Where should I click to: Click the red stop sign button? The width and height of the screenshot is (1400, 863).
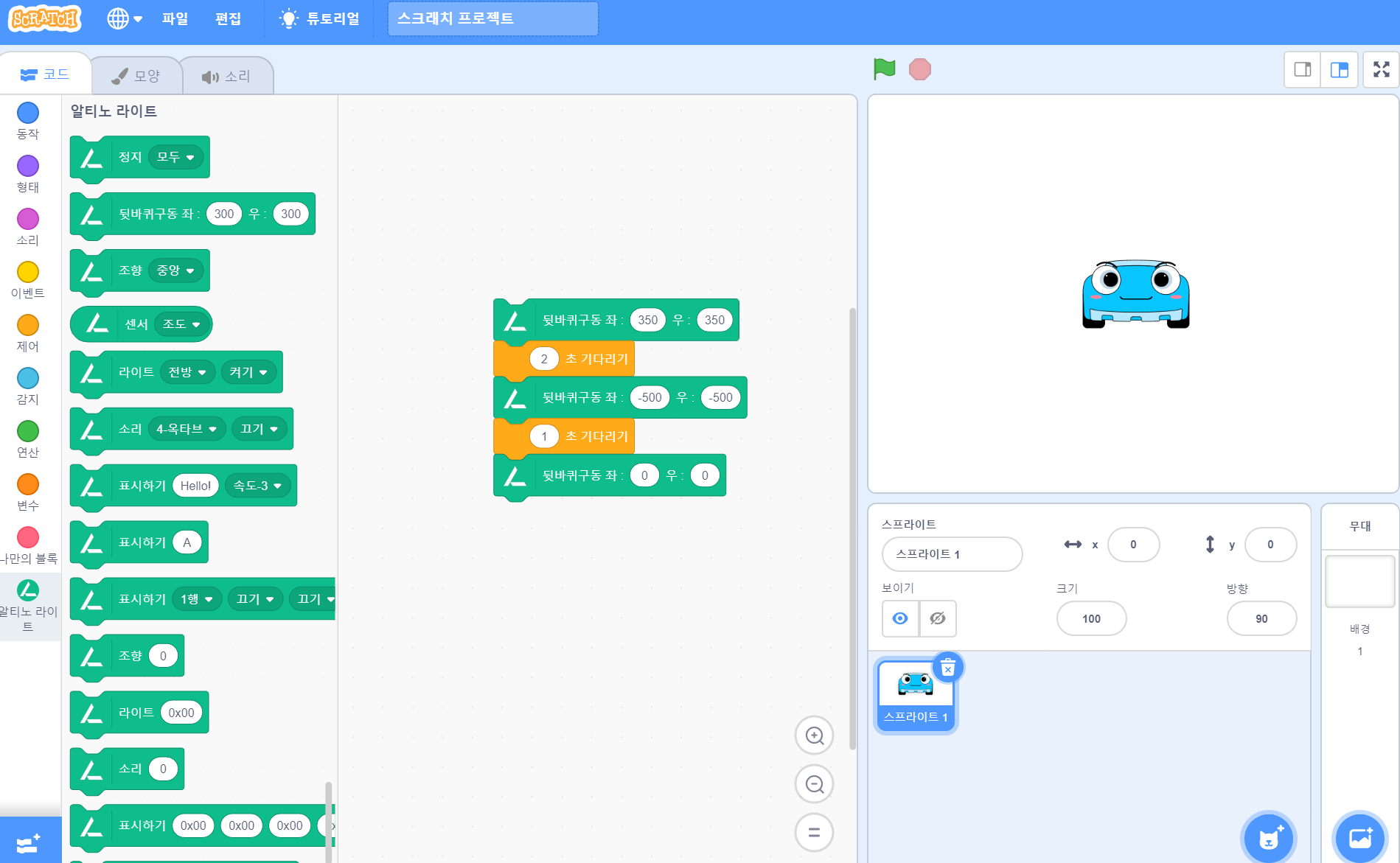click(920, 69)
